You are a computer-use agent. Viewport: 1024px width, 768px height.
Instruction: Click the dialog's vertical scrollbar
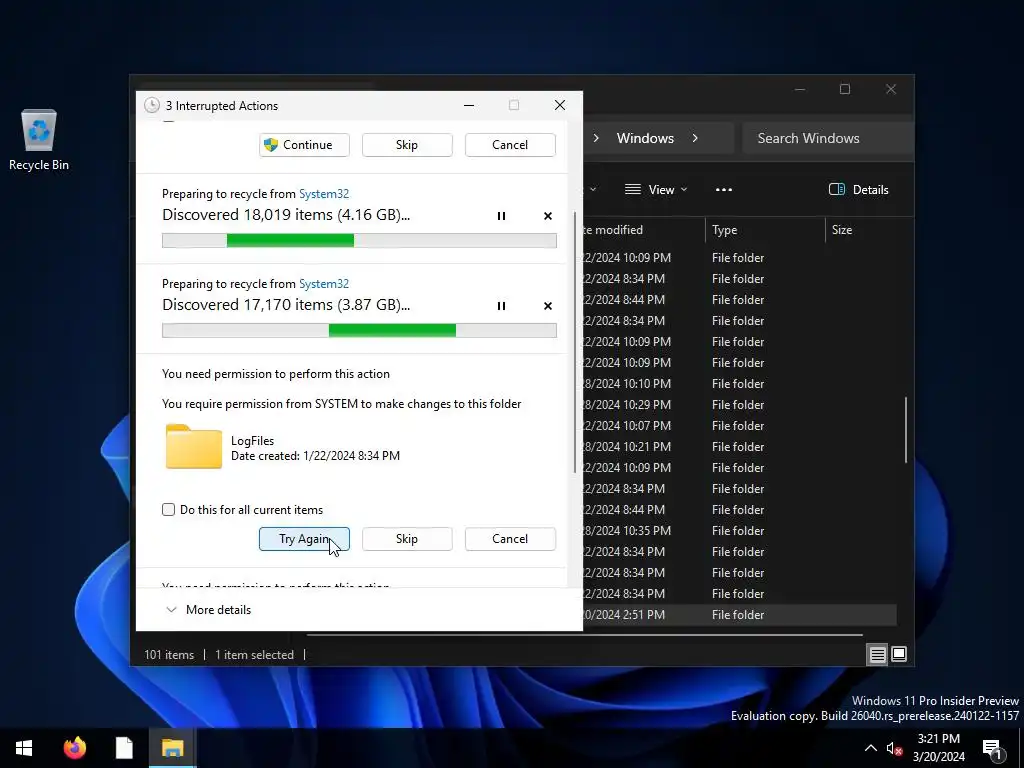coord(575,342)
